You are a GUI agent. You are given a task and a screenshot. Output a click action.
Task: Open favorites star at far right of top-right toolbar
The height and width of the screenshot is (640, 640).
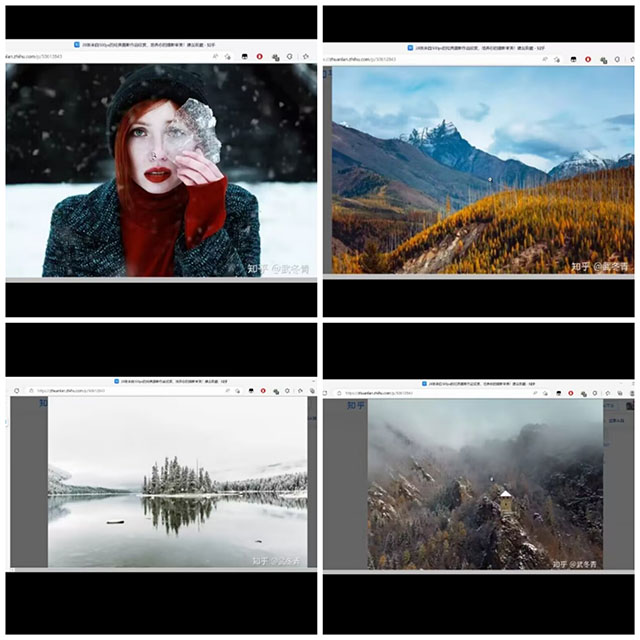[629, 59]
